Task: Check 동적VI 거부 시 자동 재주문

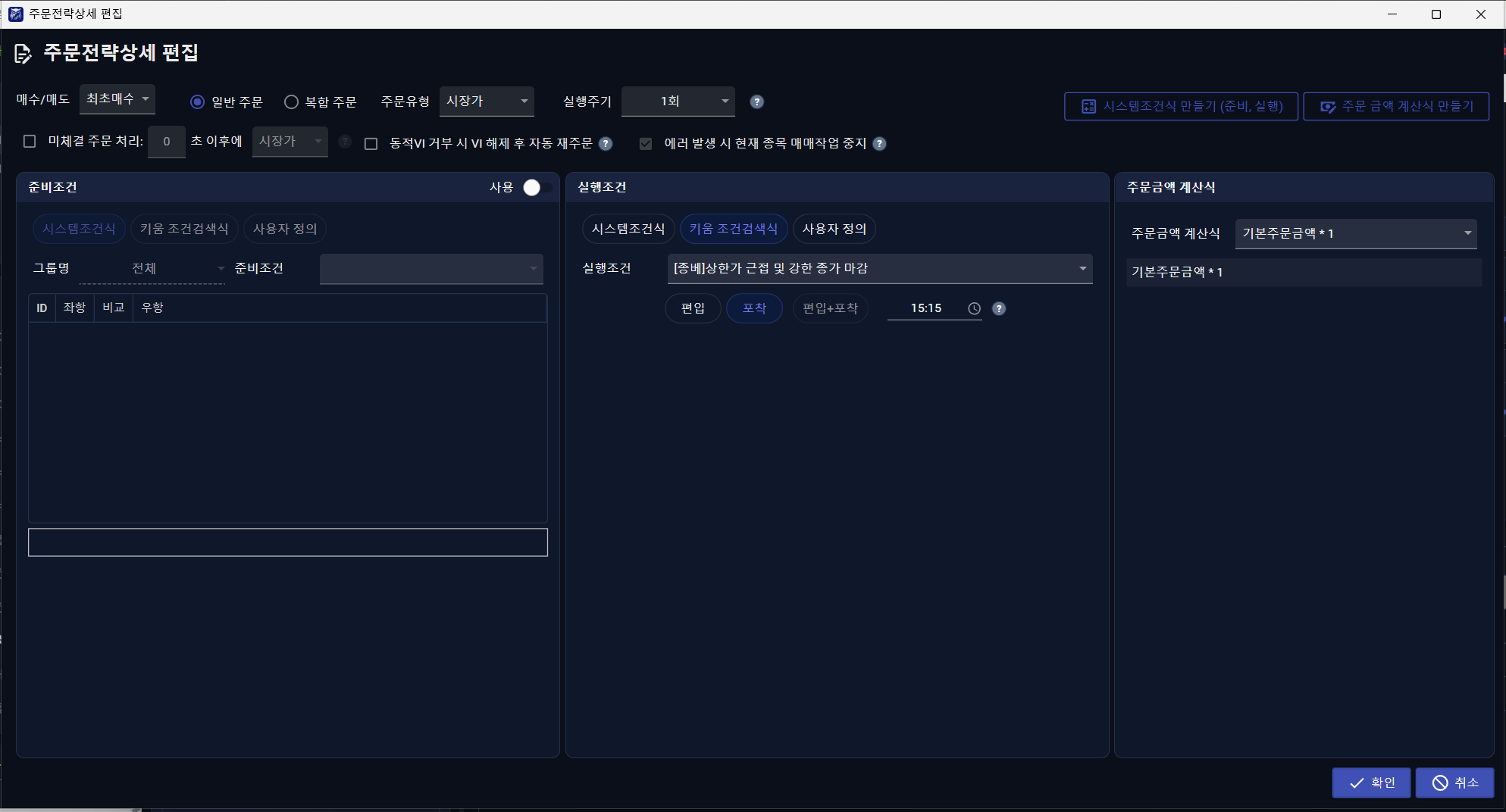Action: (371, 143)
